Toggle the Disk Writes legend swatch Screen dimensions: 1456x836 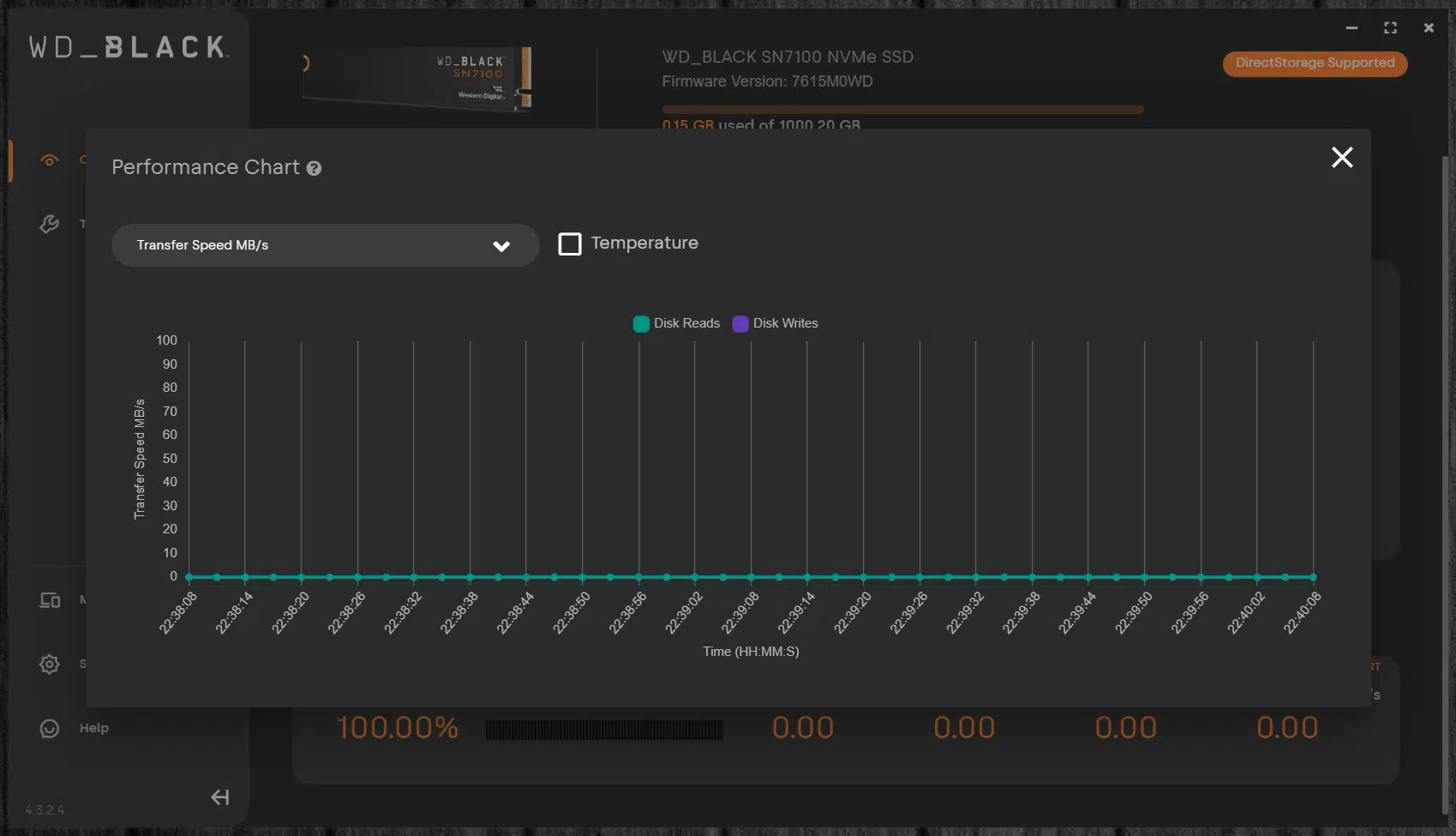740,323
